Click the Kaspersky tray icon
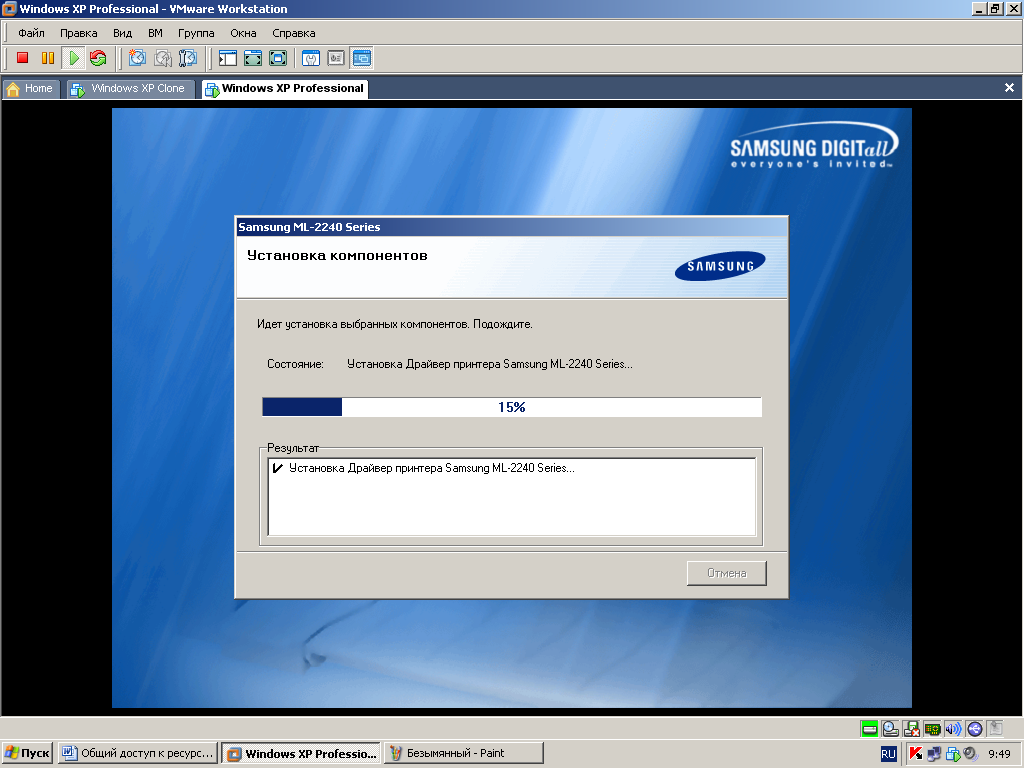The image size is (1024, 768). (916, 754)
